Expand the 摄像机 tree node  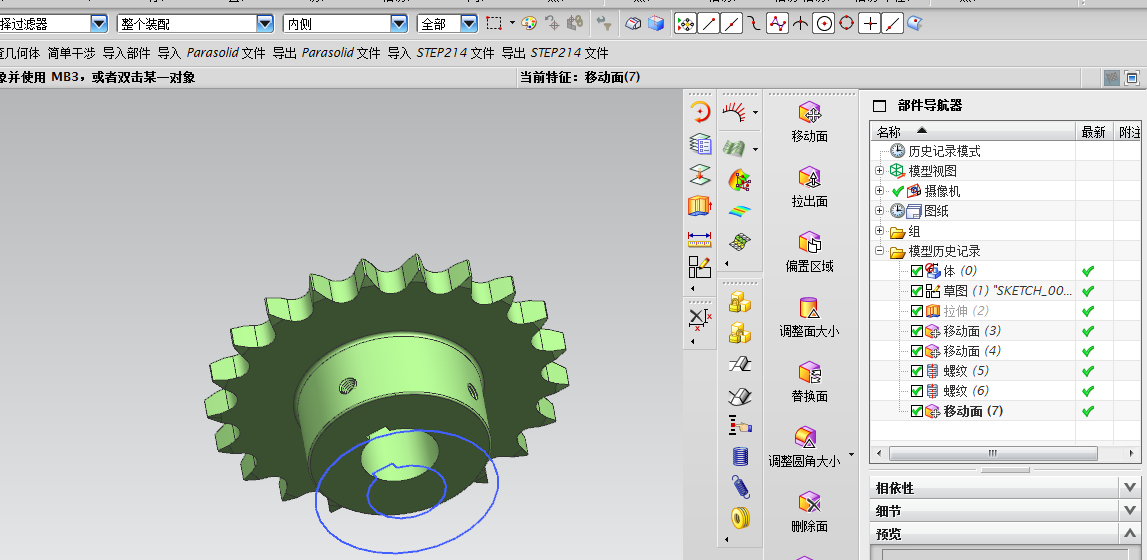point(880,191)
